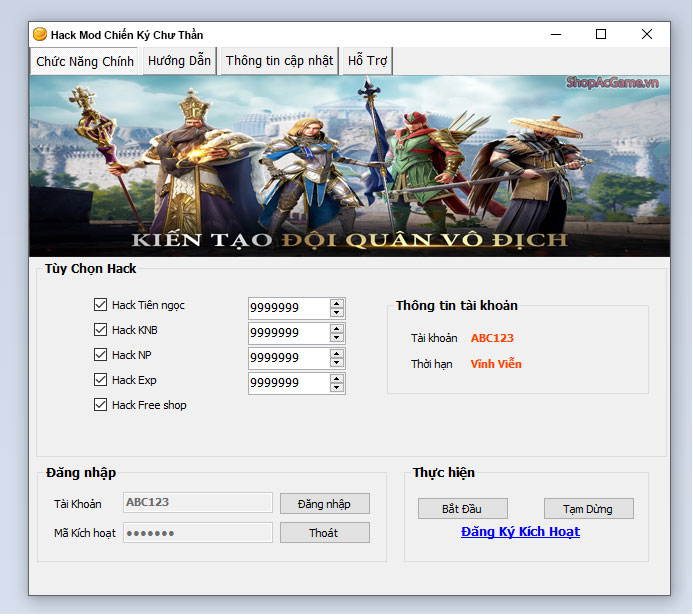The height and width of the screenshot is (616, 693).
Task: Increase Hack Tiên ngọc value with up arrow
Action: [337, 303]
